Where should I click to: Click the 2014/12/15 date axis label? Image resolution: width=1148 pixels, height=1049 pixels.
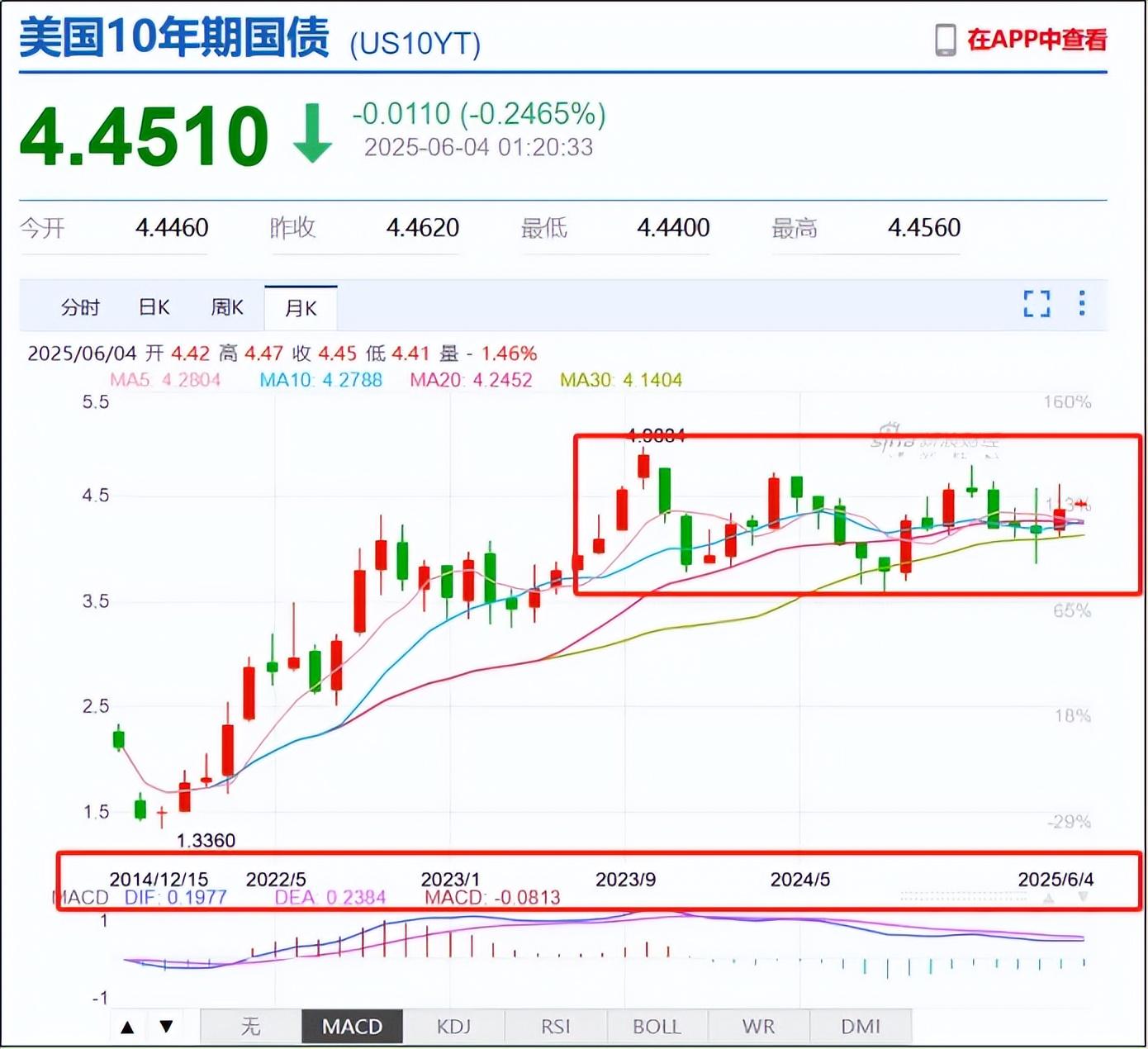[x=159, y=880]
